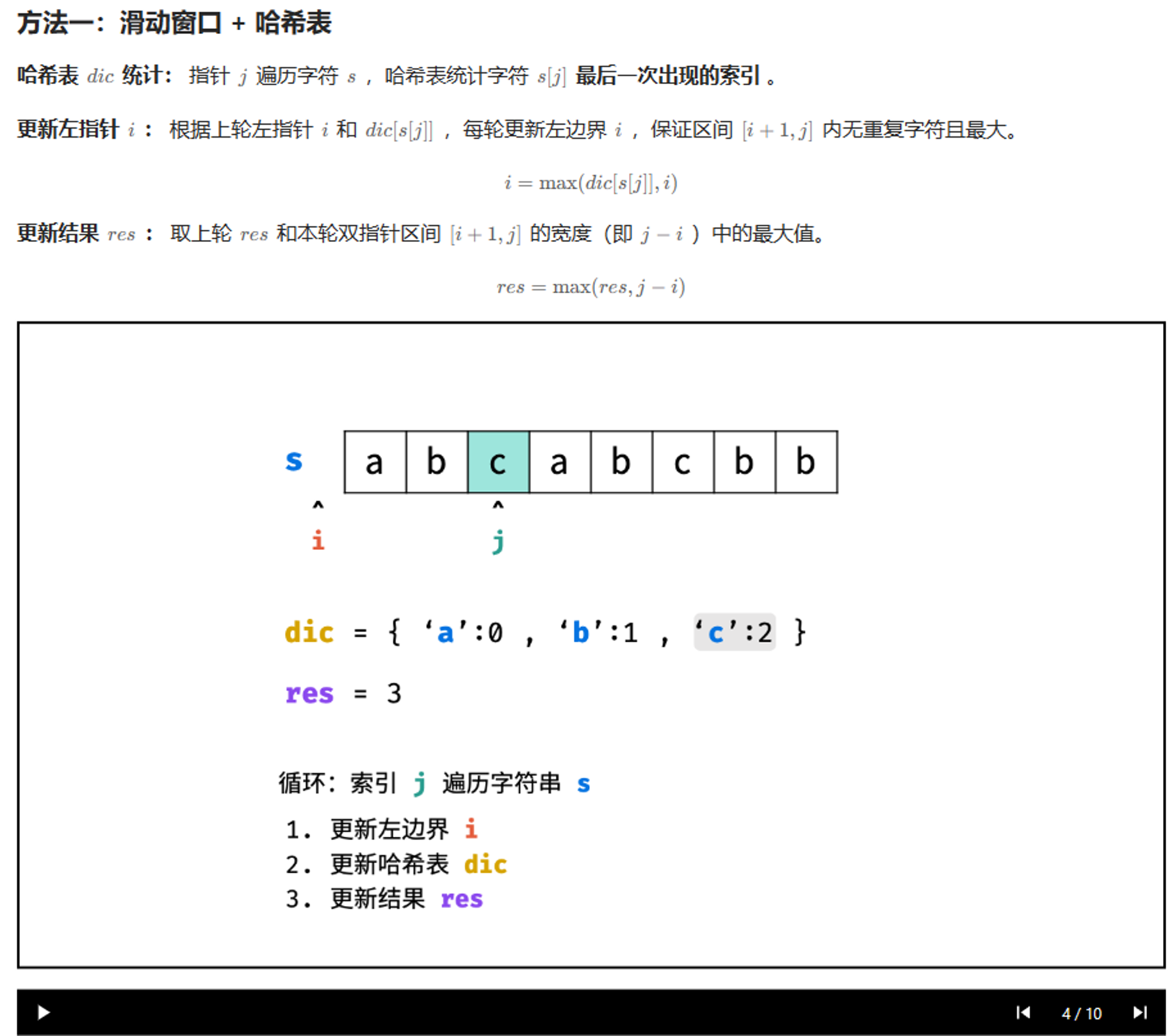The width and height of the screenshot is (1172, 1036).
Task: Click the res = 3 result line
Action: pyautogui.click(x=343, y=693)
